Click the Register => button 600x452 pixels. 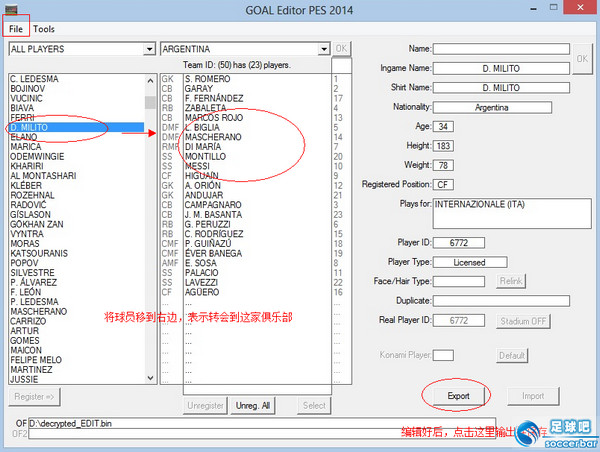pos(34,397)
